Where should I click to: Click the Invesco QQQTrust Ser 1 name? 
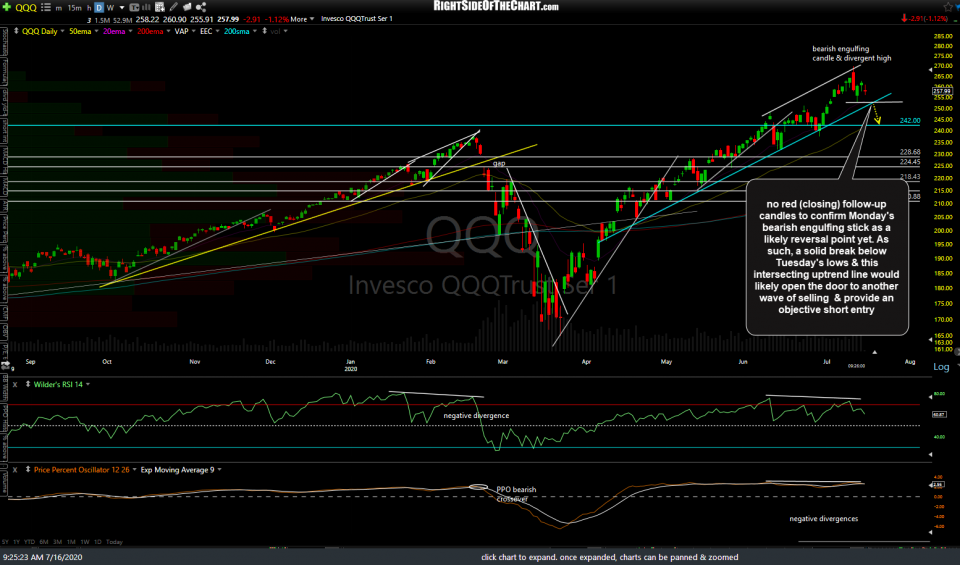tap(357, 19)
